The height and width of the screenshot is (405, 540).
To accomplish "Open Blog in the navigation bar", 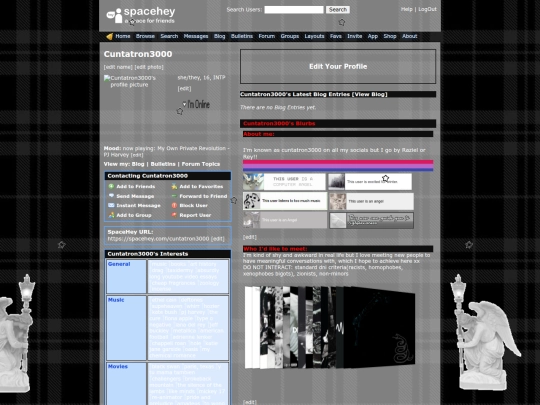I will point(219,36).
